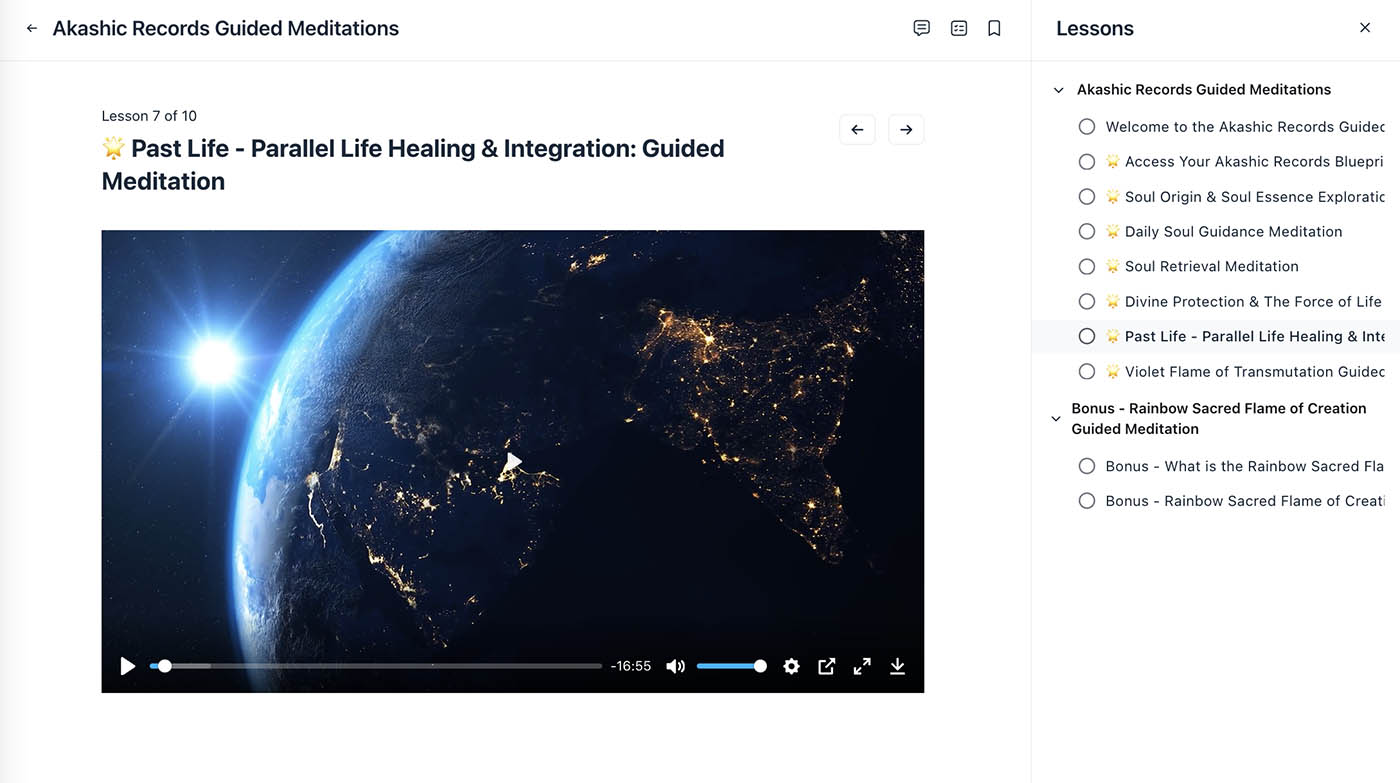Play the video using the bottom-left play button
Screen dimensions: 1400x783
point(128,666)
